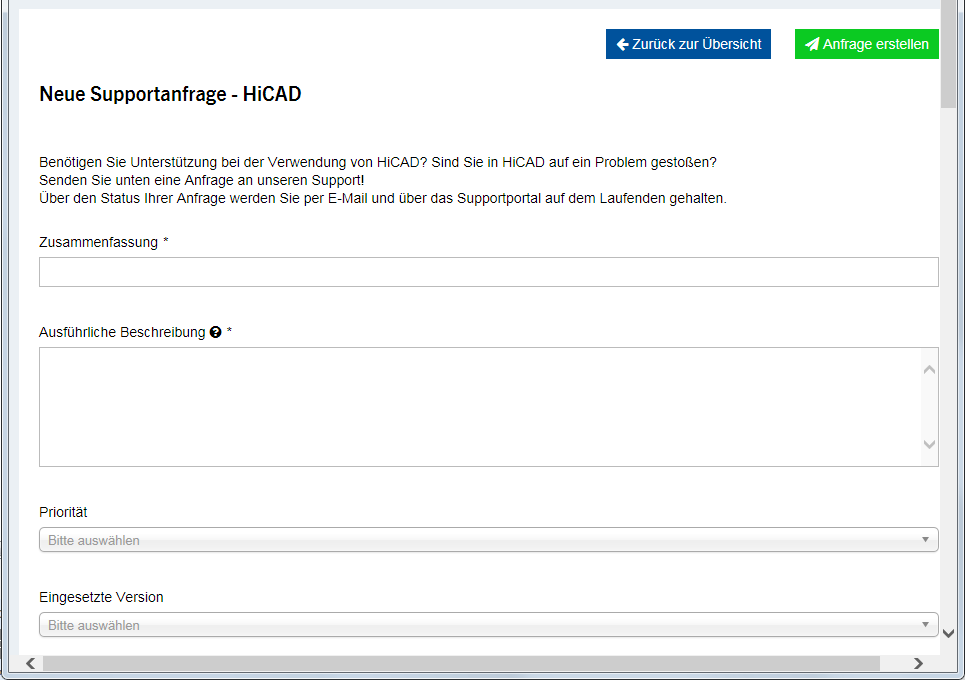Click the page vertical scrollbar down arrow

(x=948, y=633)
